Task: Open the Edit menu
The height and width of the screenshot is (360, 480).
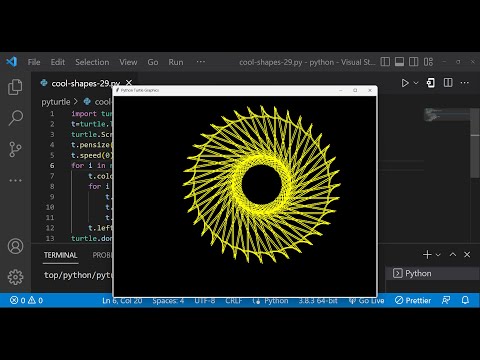Action: (x=58, y=62)
